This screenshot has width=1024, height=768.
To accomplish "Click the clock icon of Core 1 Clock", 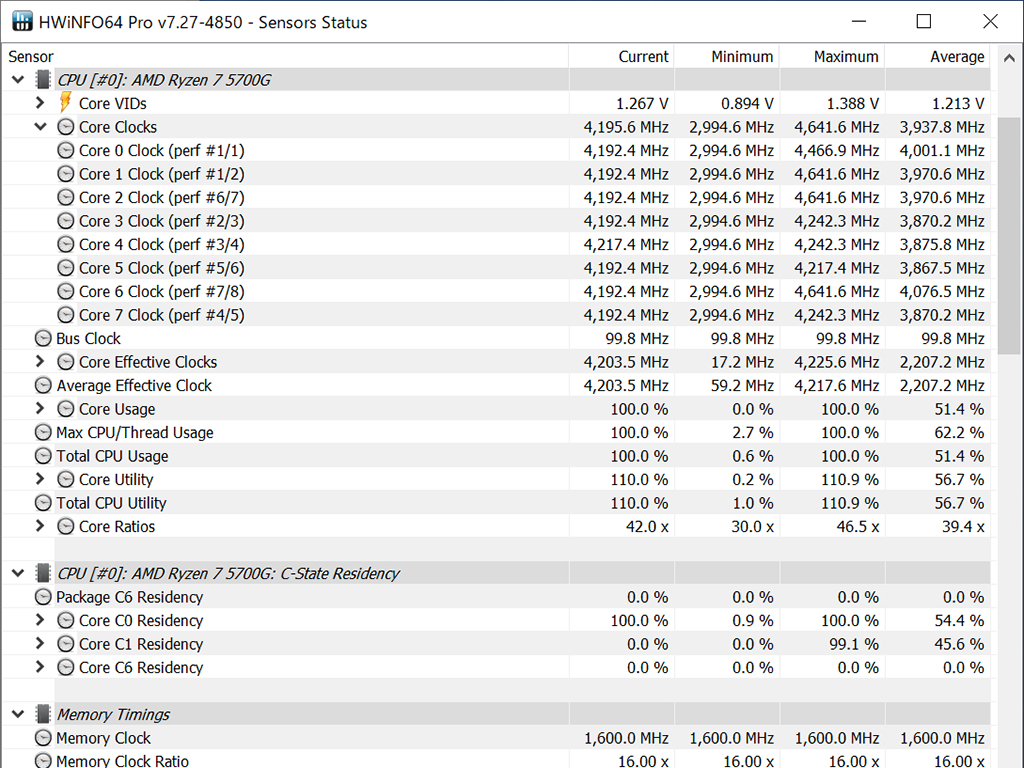I will pos(65,174).
